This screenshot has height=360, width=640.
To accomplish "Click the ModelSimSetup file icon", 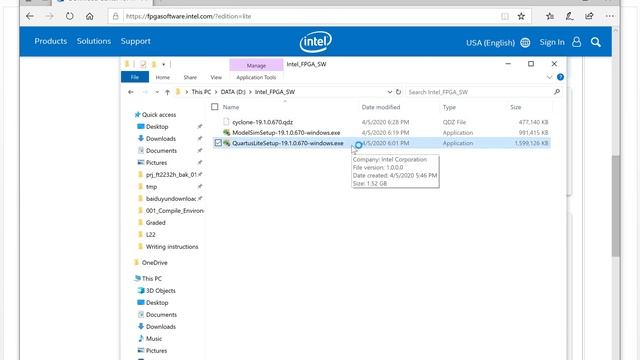I will [227, 133].
